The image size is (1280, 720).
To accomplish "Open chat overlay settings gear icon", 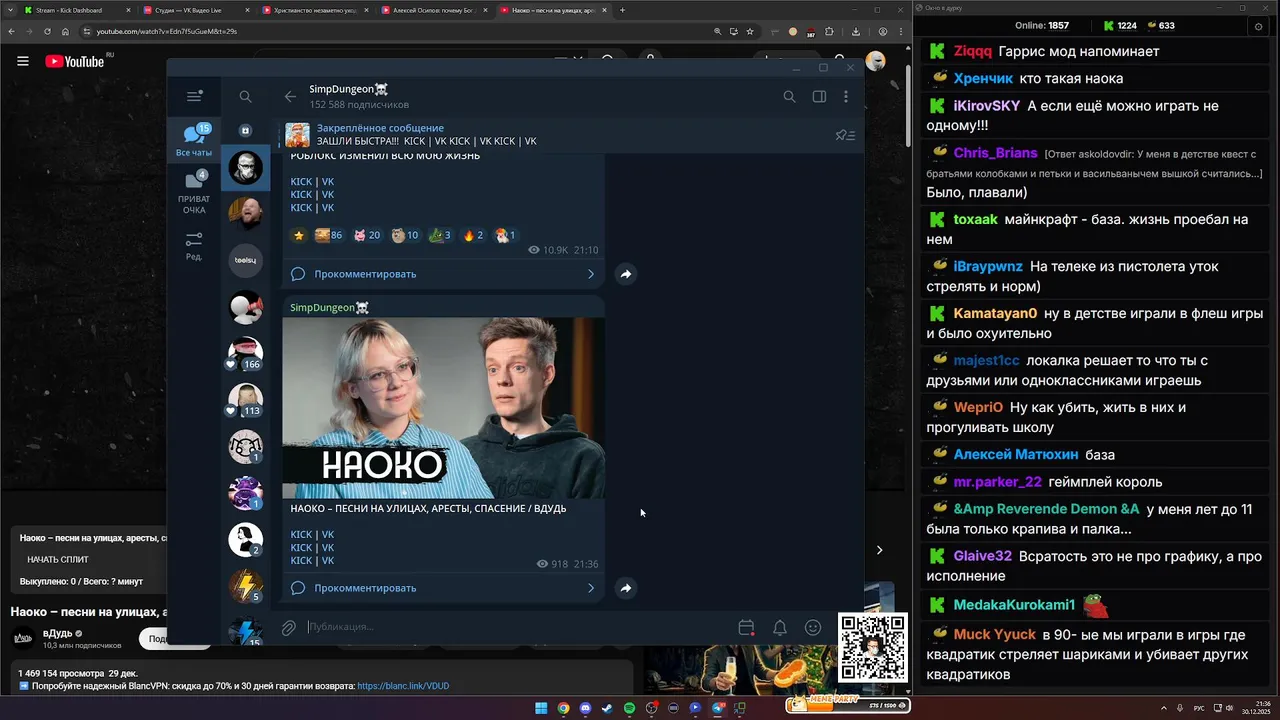I will point(1259,26).
